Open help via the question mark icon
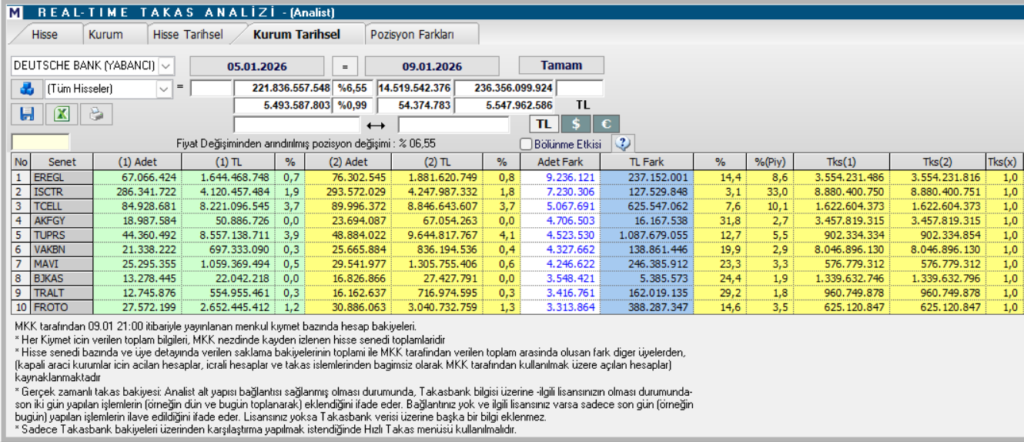 point(625,144)
